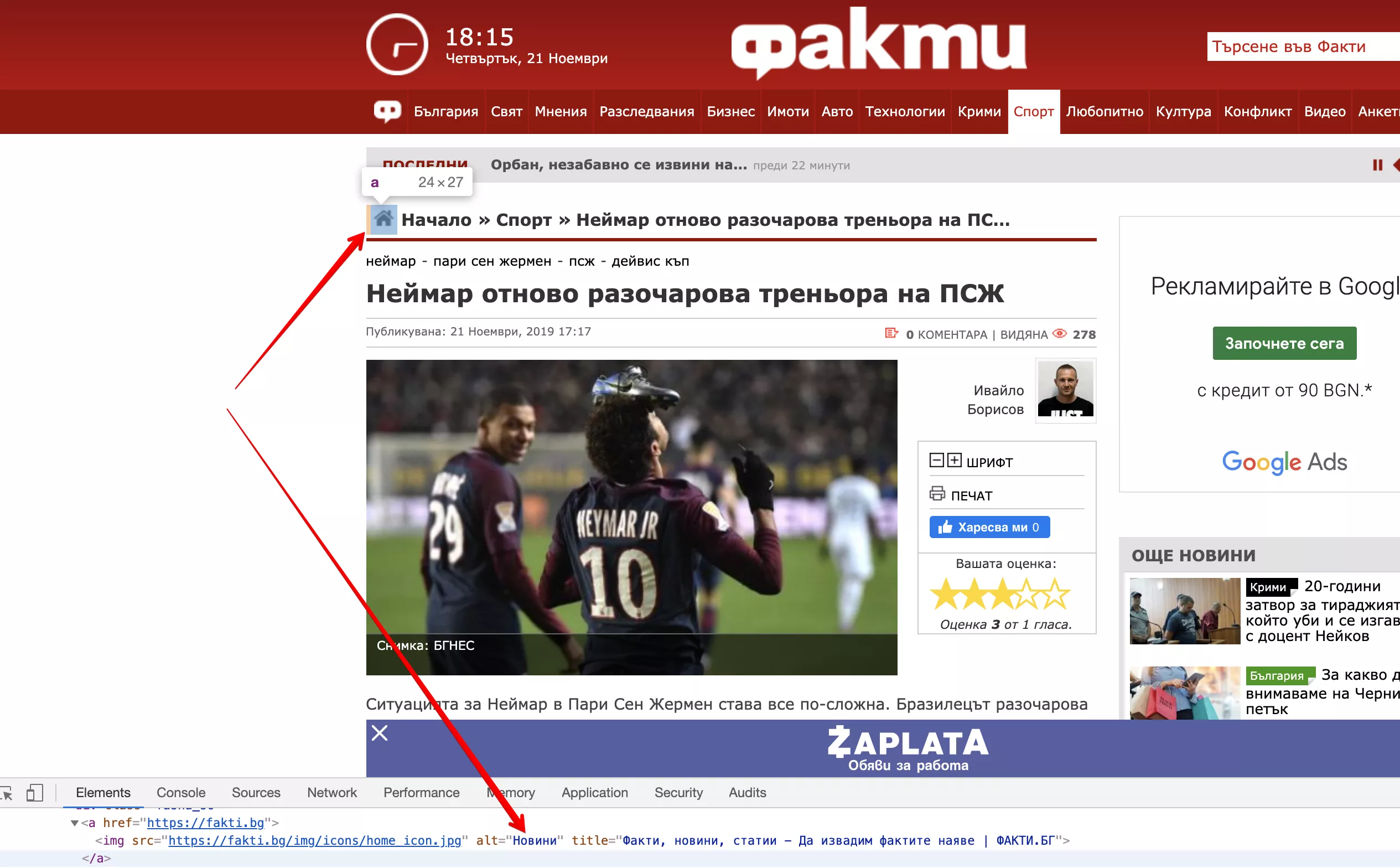Click the https://fakti.bg href link in DevTools
This screenshot has height=868, width=1400.
click(205, 823)
